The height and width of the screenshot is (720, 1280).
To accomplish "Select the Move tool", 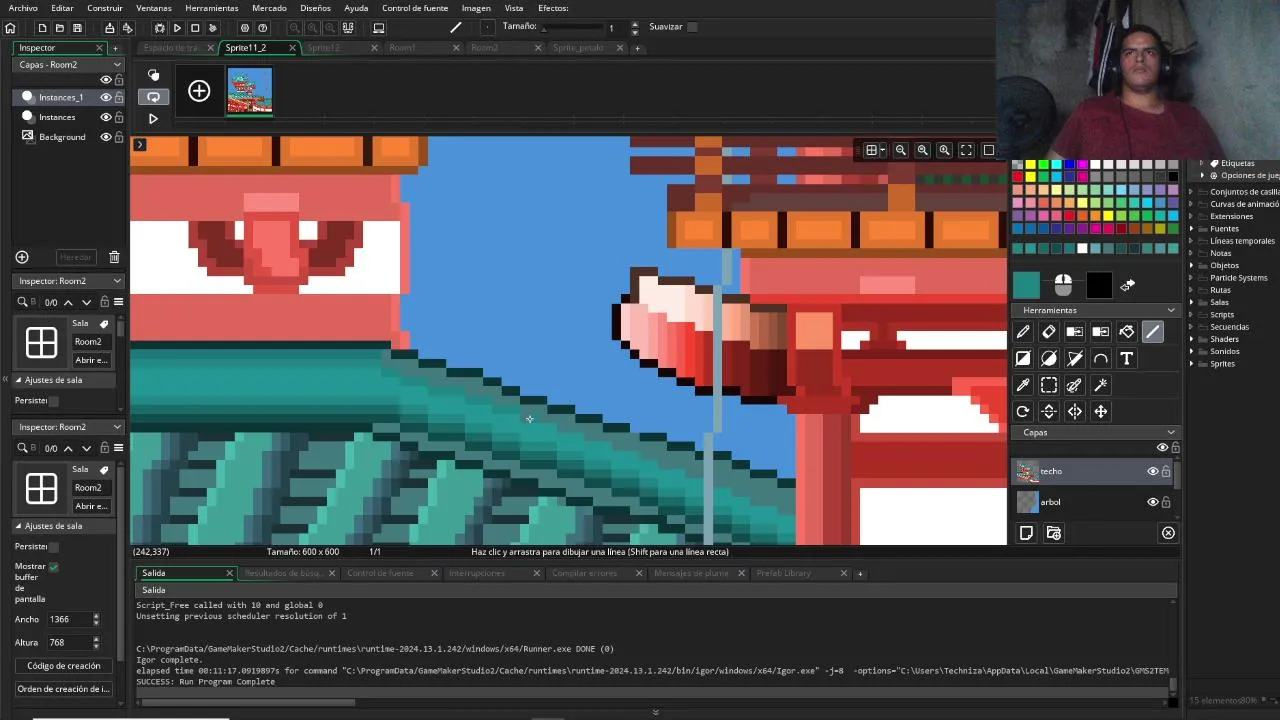I will pos(1101,411).
